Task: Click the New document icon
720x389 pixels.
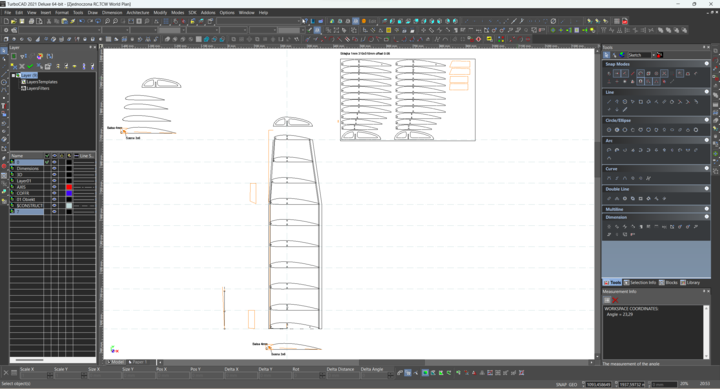Action: click(6, 21)
